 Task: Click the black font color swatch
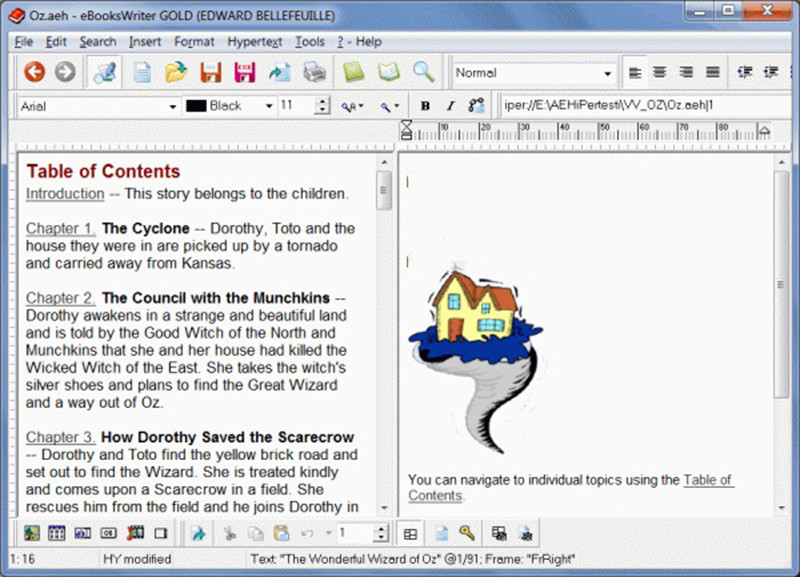tap(196, 106)
